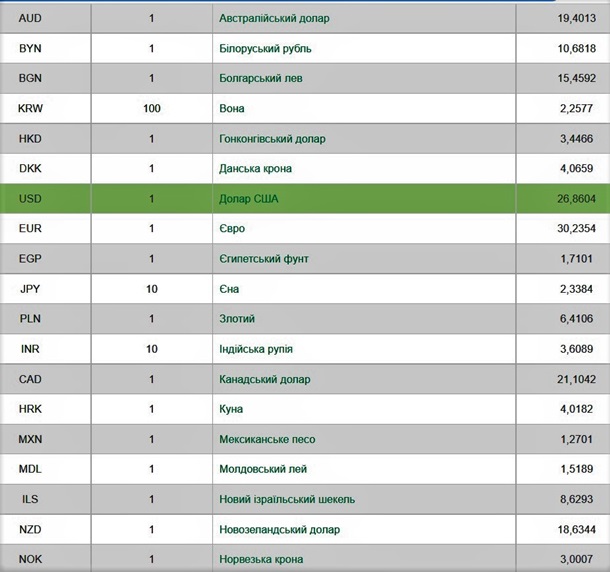
Task: Click the Білоруський рубль link
Action: tap(266, 48)
